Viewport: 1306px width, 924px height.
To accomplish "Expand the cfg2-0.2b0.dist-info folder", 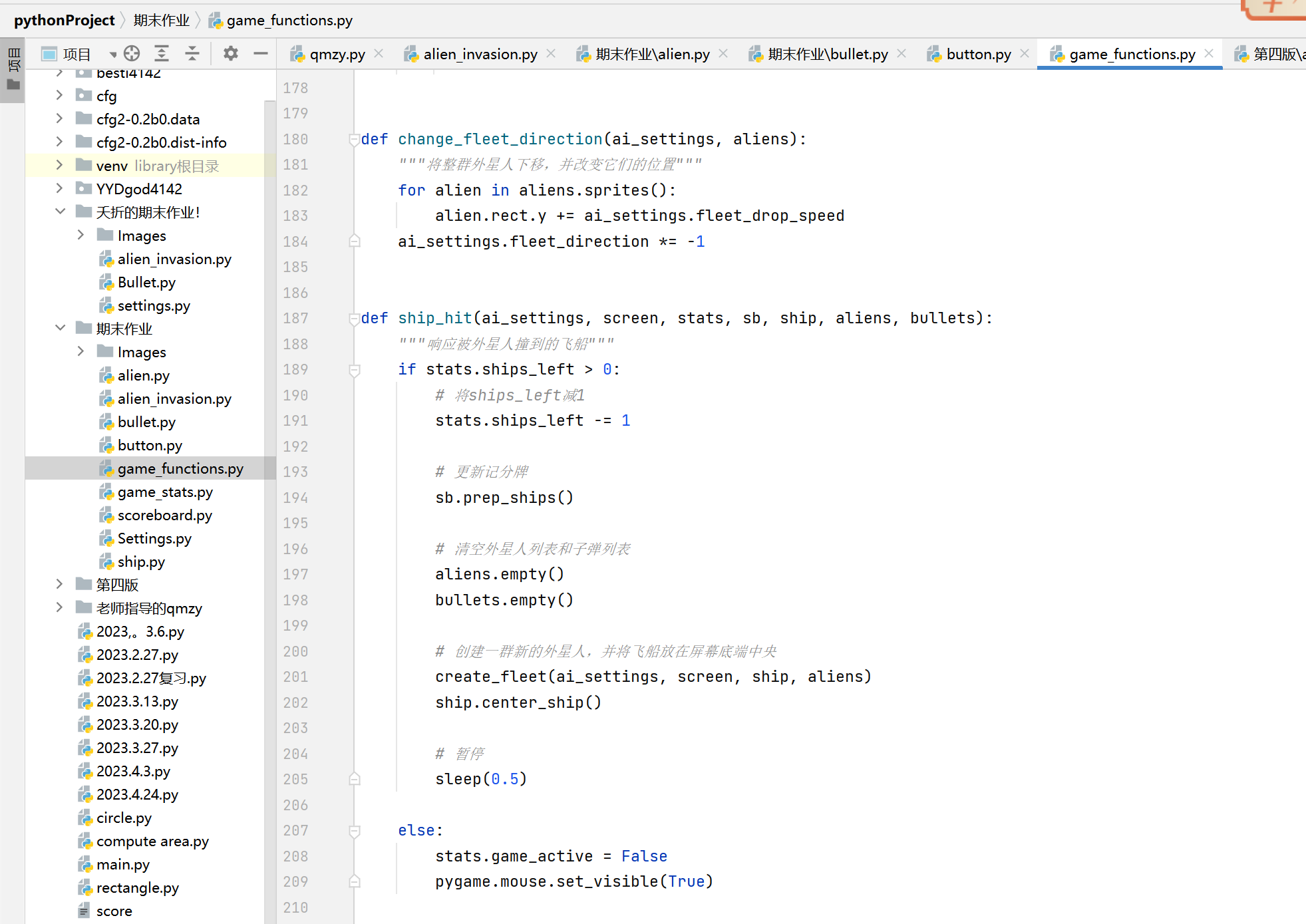I will (x=59, y=142).
